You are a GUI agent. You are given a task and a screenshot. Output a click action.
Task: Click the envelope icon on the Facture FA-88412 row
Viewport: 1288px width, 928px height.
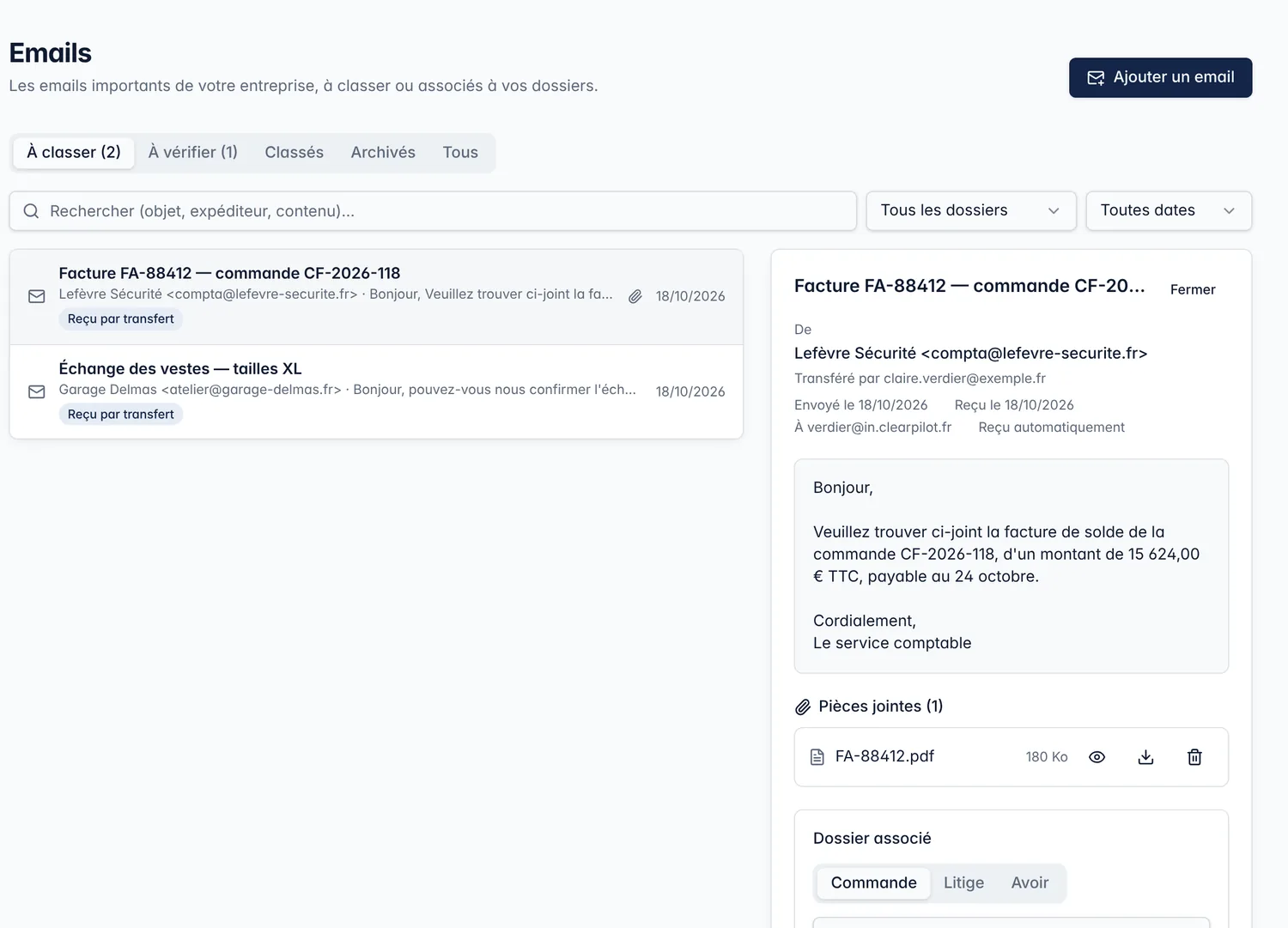(x=37, y=296)
